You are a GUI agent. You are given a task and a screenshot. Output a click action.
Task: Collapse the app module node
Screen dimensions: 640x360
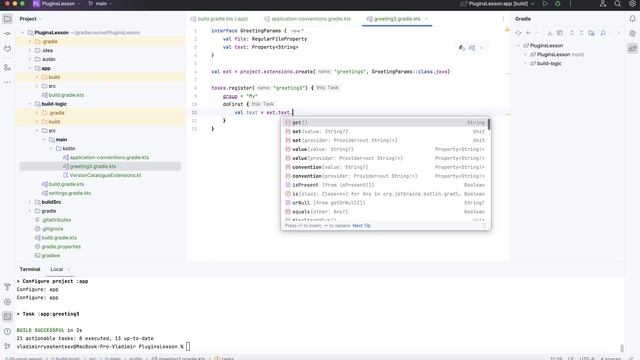pyautogui.click(x=30, y=69)
